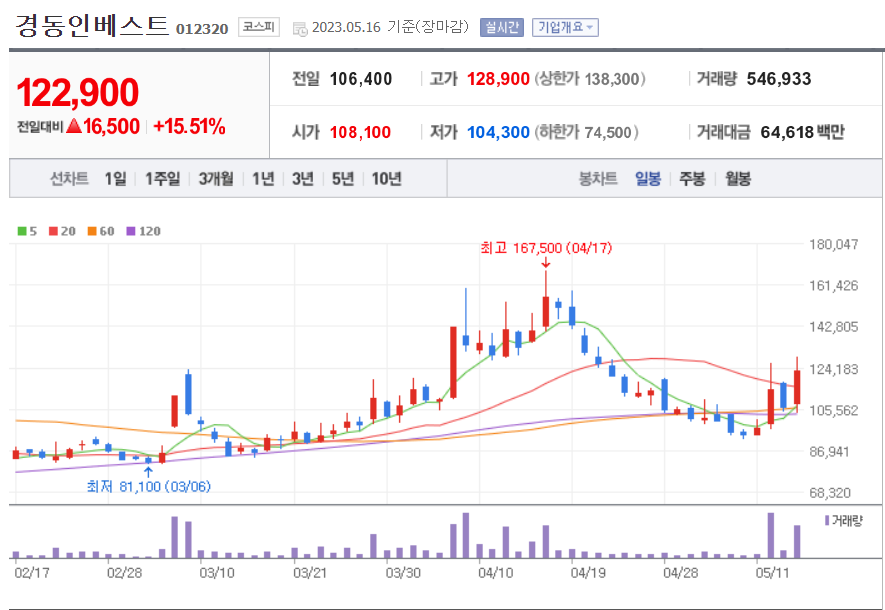This screenshot has height=610, width=885.
Task: Click the opening price 108,100
Action: 360,132
